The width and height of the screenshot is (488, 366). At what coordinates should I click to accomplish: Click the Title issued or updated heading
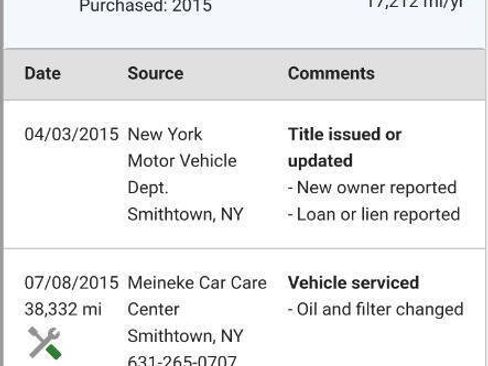click(345, 148)
